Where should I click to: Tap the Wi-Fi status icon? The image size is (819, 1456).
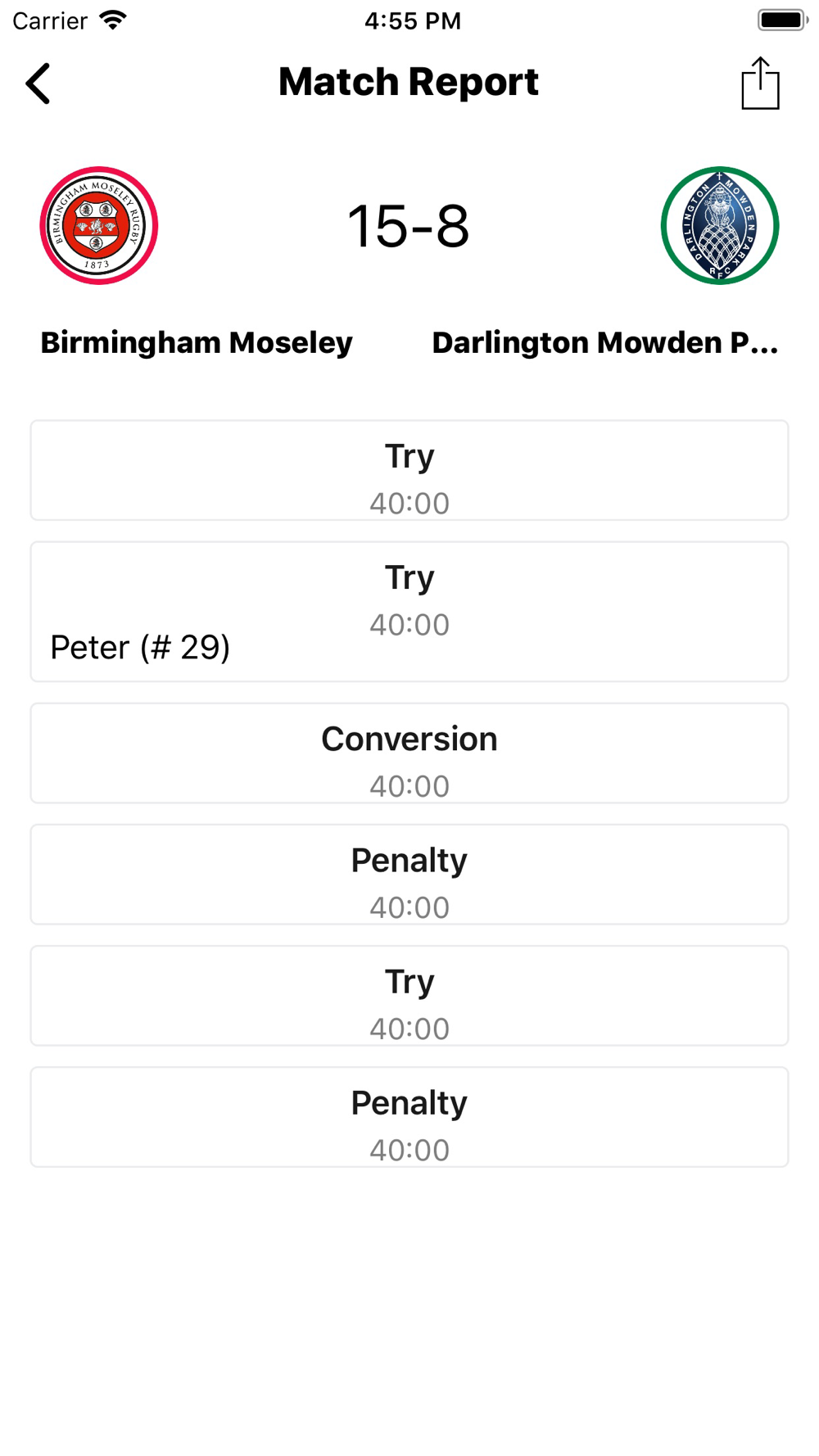[x=113, y=20]
